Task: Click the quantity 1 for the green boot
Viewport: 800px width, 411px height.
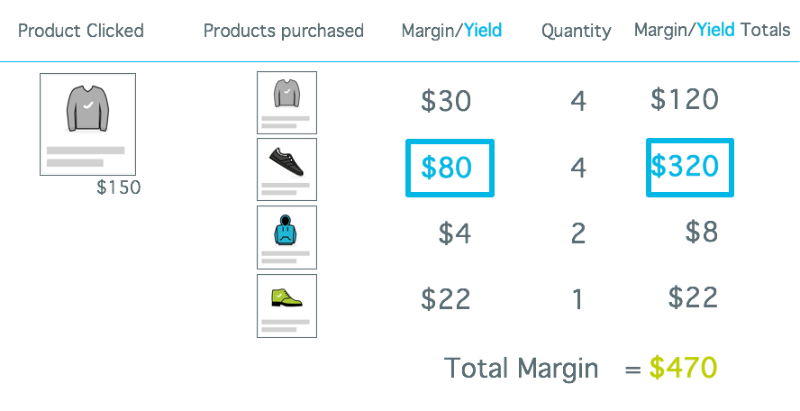Action: pyautogui.click(x=578, y=300)
